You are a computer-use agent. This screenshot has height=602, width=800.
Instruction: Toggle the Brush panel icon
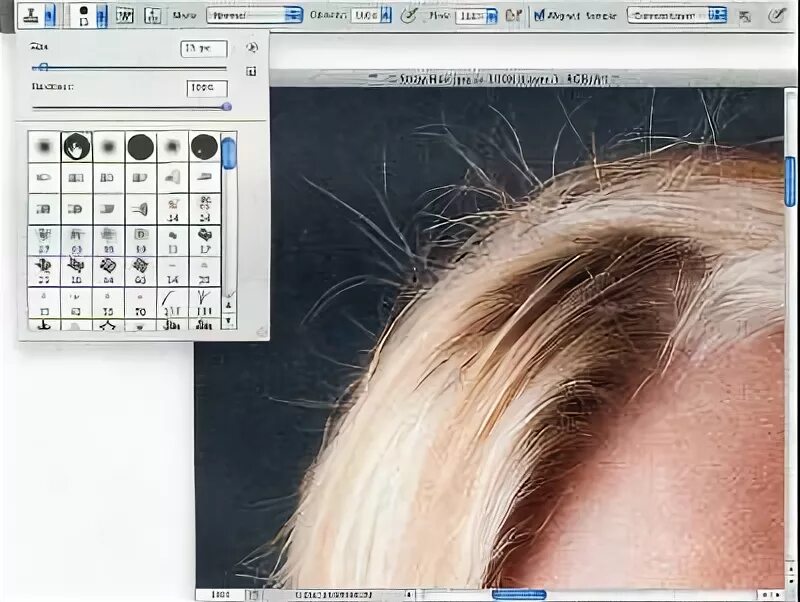125,16
